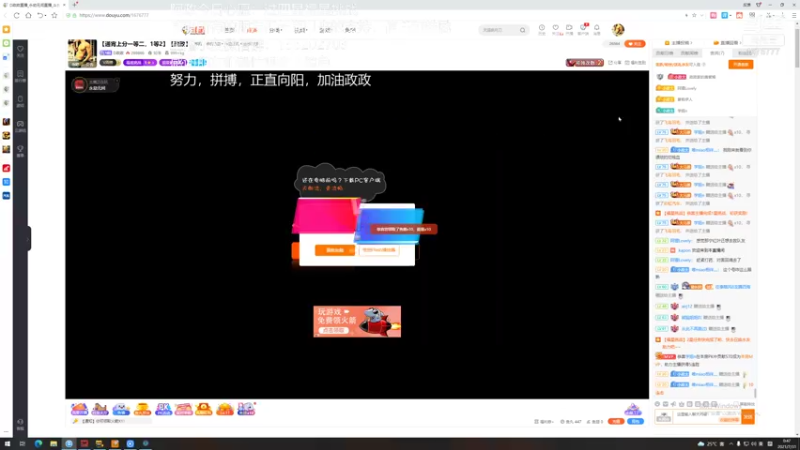Select the second tab in chat panel
Viewport: 800px width, 450px height.
[689, 53]
